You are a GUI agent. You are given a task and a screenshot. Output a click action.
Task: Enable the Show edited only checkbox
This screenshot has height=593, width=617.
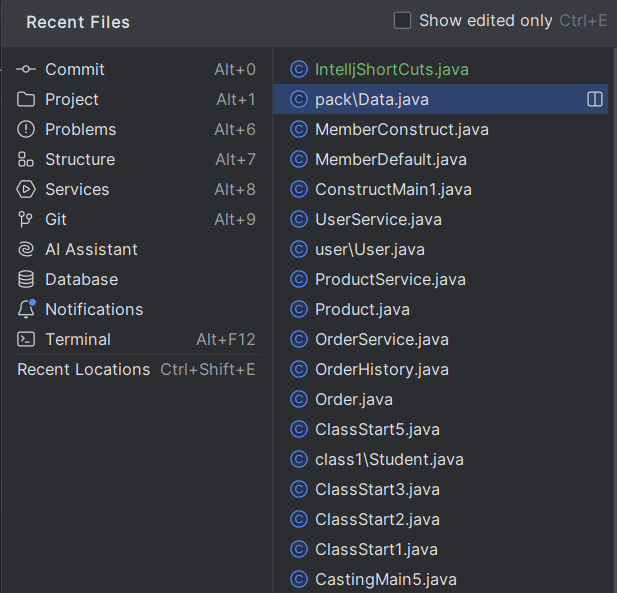click(x=402, y=20)
